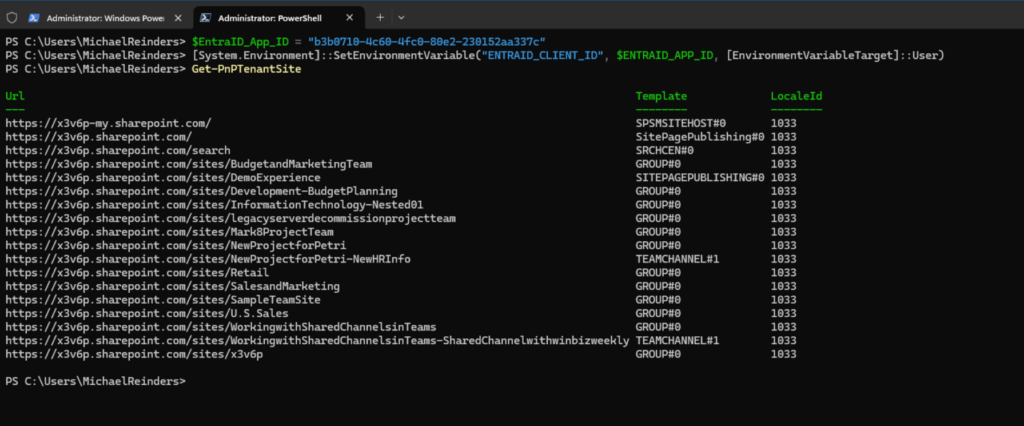
Task: Click the Template column header
Action: coord(661,96)
